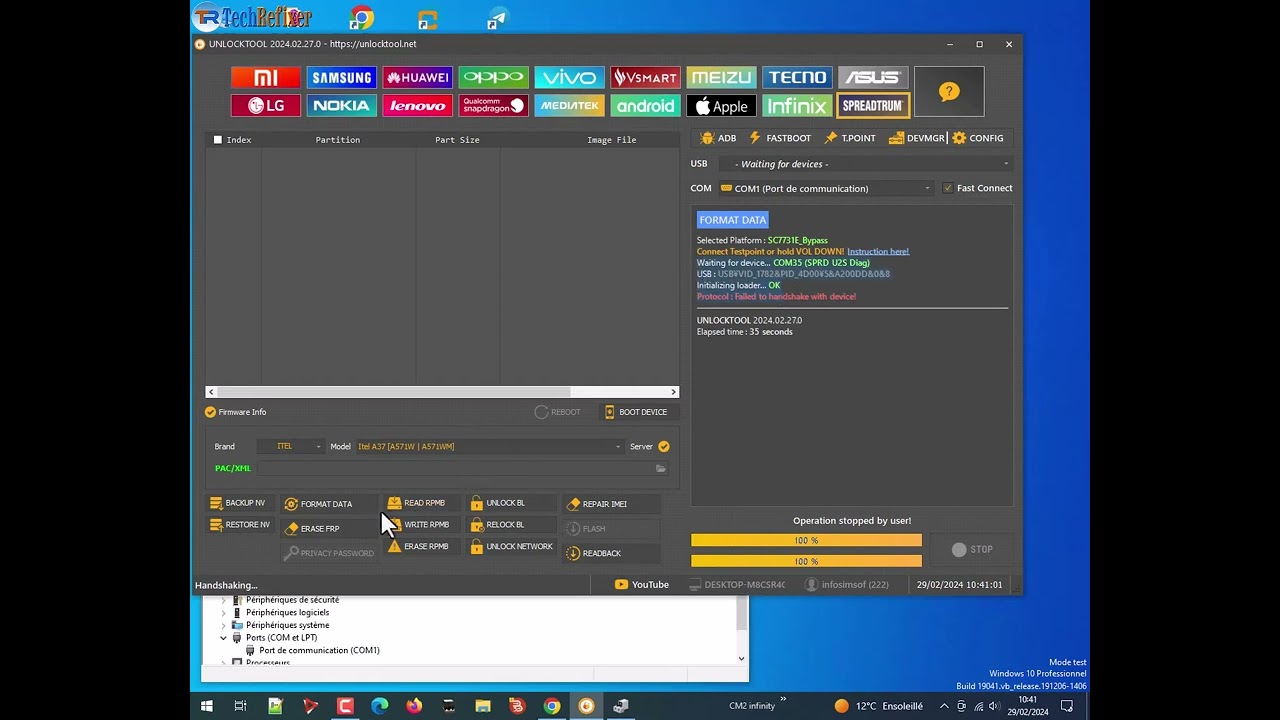Open the Model Itel A37 dropdown
Viewport: 1280px width, 720px height.
point(490,447)
